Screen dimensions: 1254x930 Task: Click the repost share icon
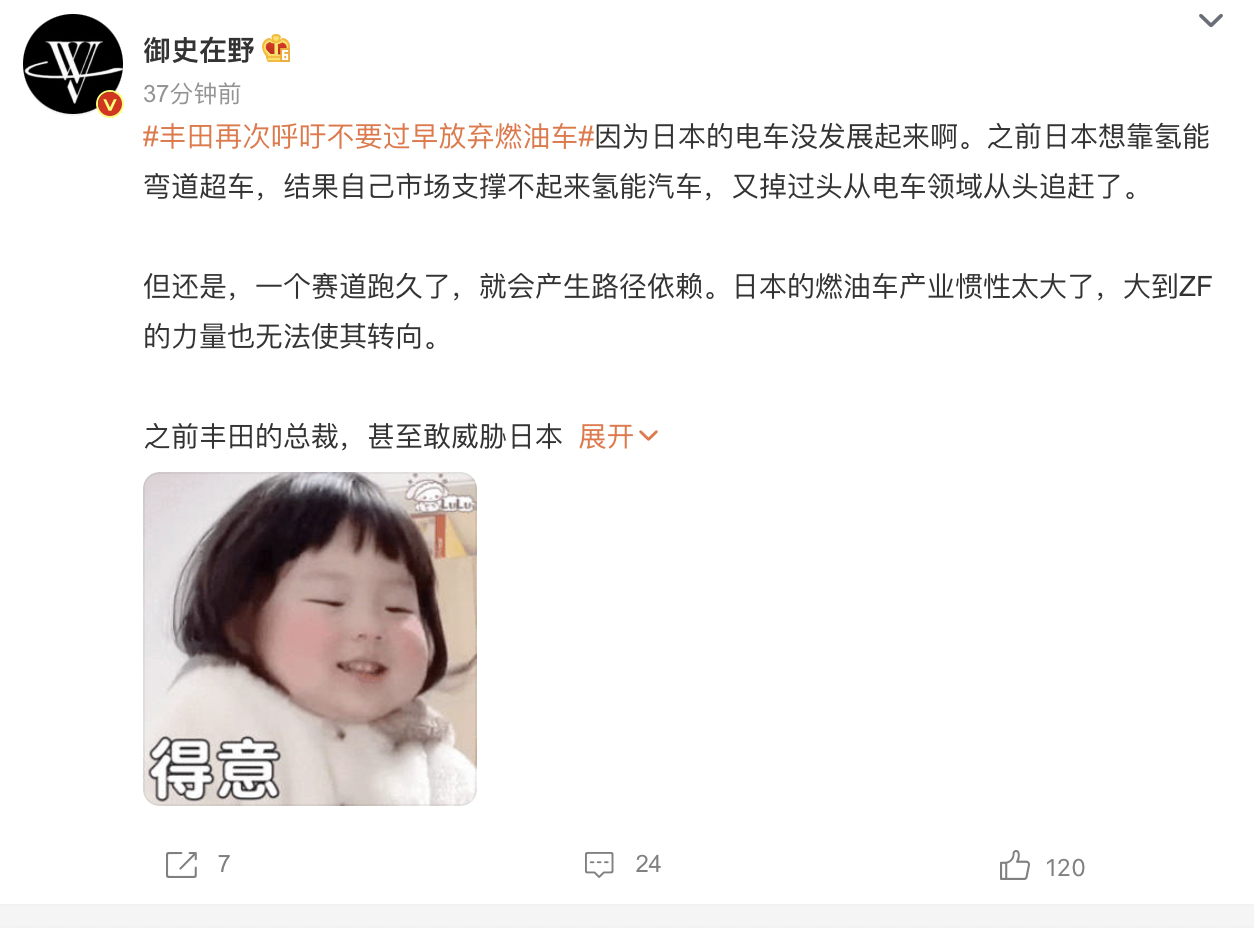coord(181,864)
